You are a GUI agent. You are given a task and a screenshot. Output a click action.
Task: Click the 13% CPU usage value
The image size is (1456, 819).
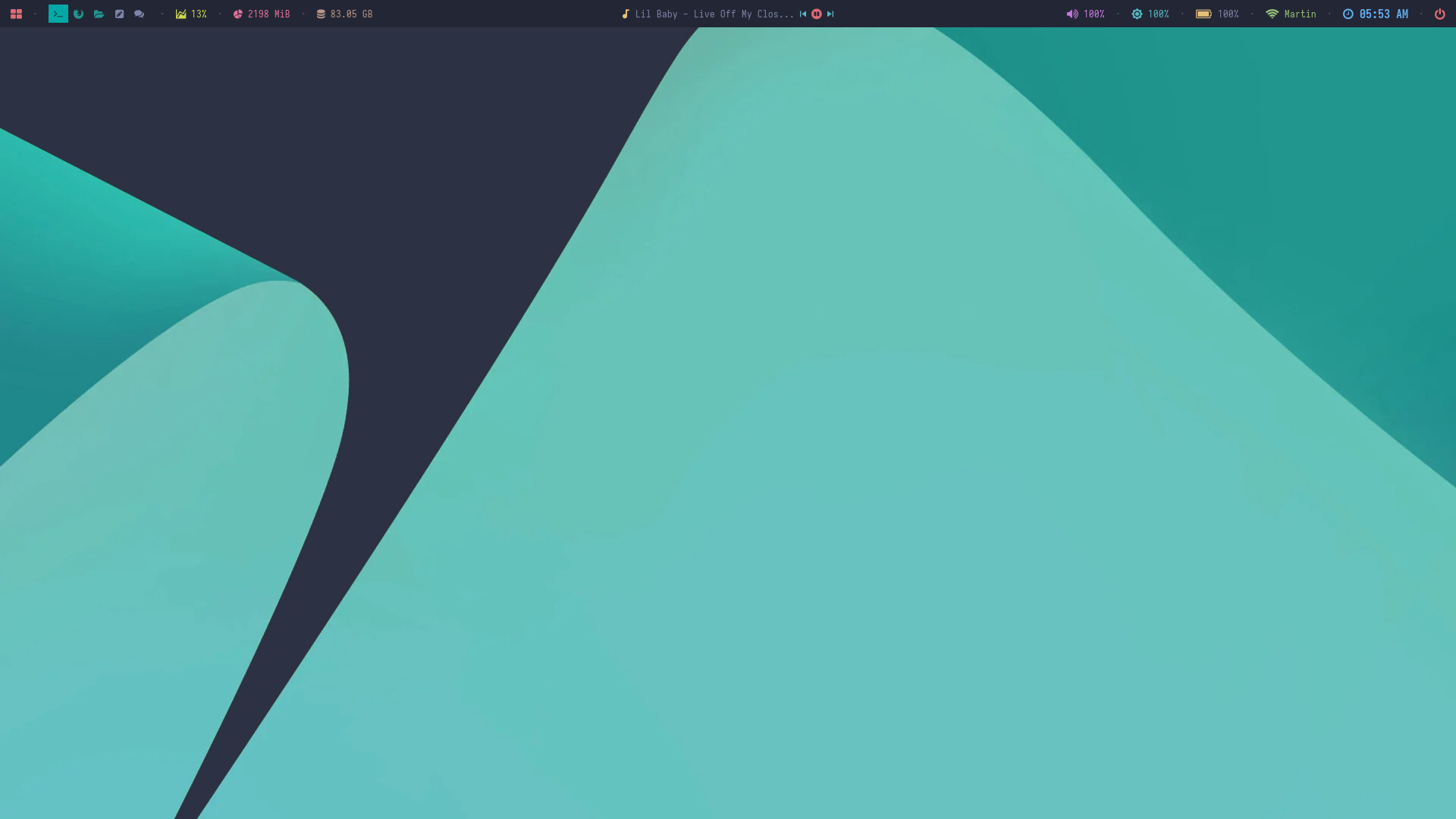[199, 14]
